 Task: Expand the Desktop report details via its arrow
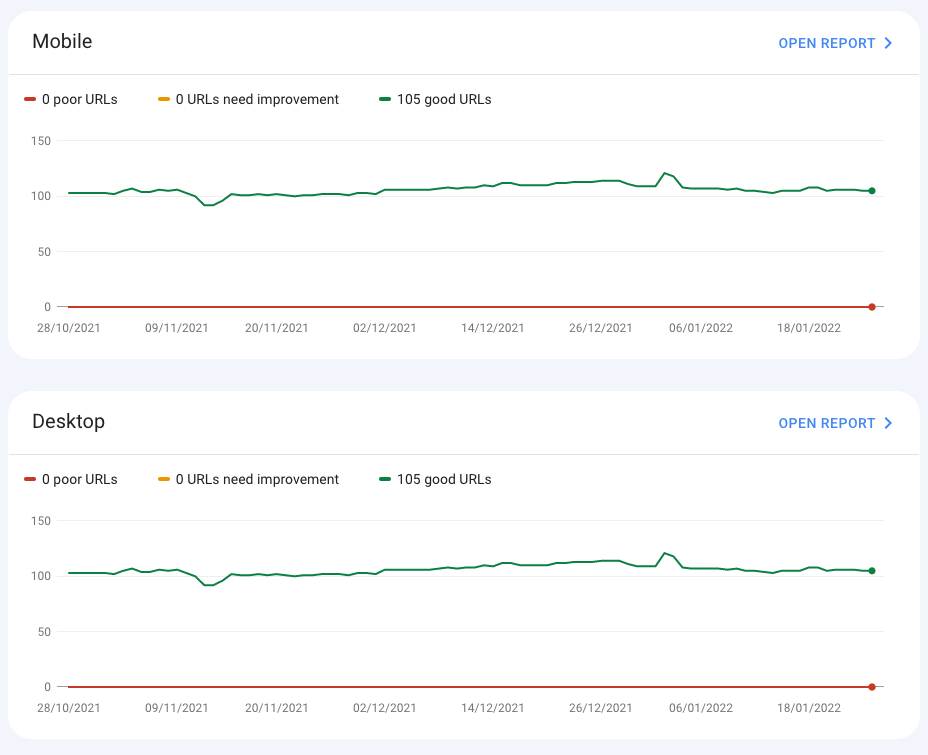888,423
